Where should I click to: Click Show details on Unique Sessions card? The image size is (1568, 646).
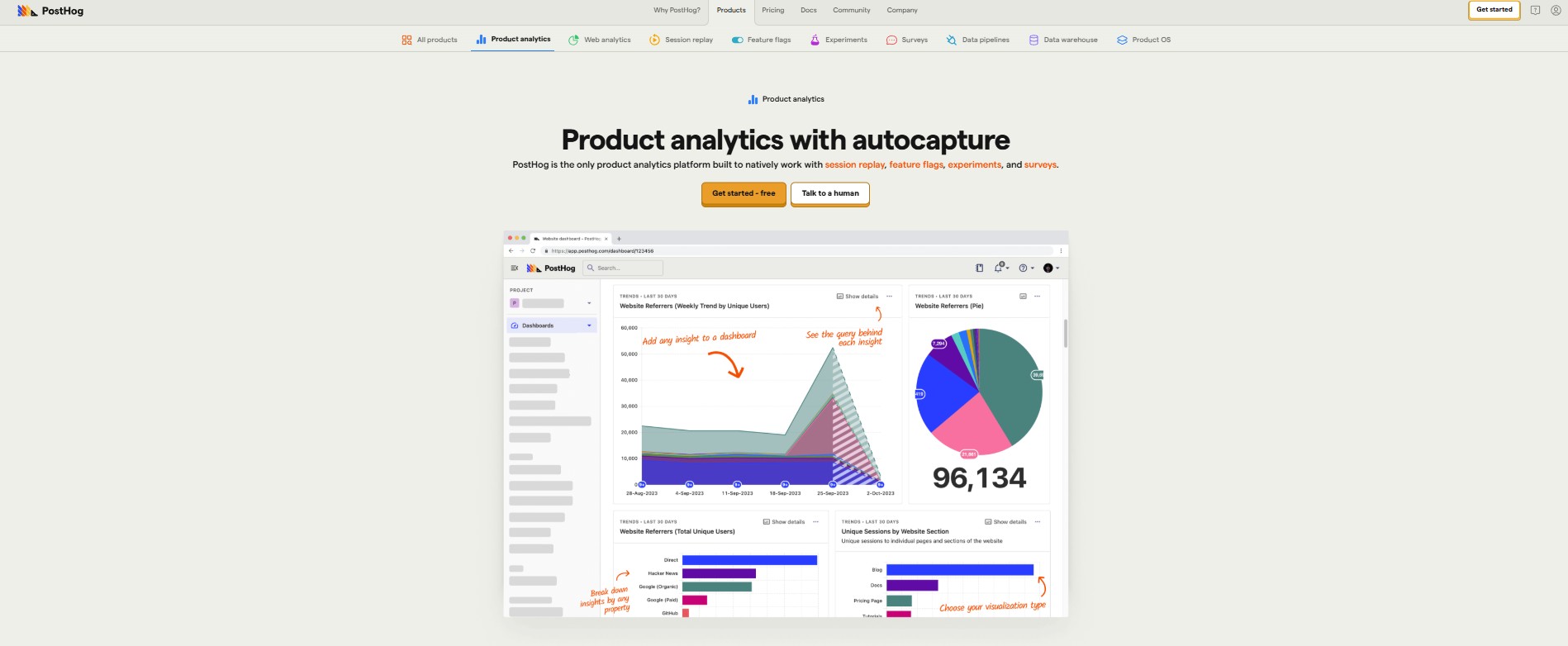[x=1005, y=521]
